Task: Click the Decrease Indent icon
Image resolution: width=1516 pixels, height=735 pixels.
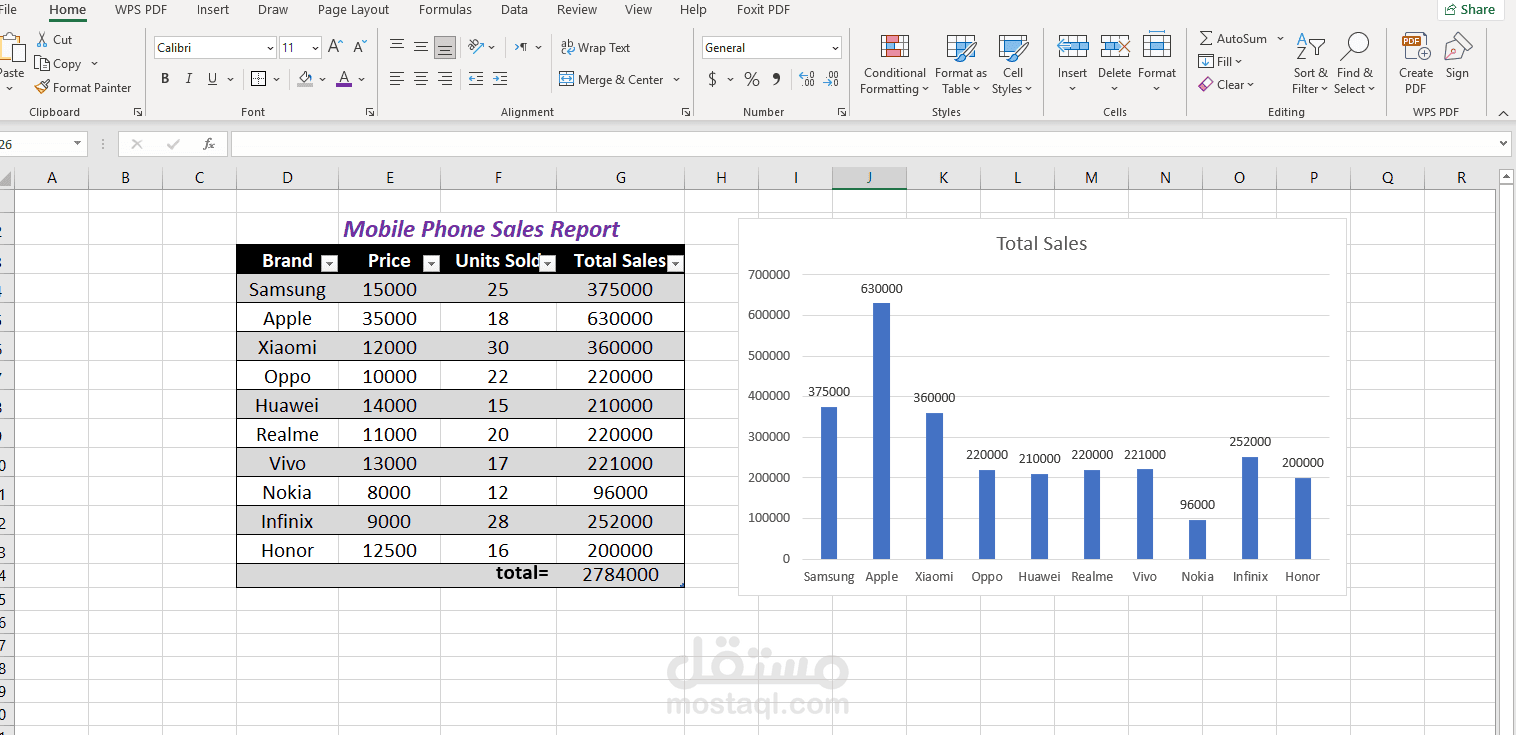Action: 476,79
